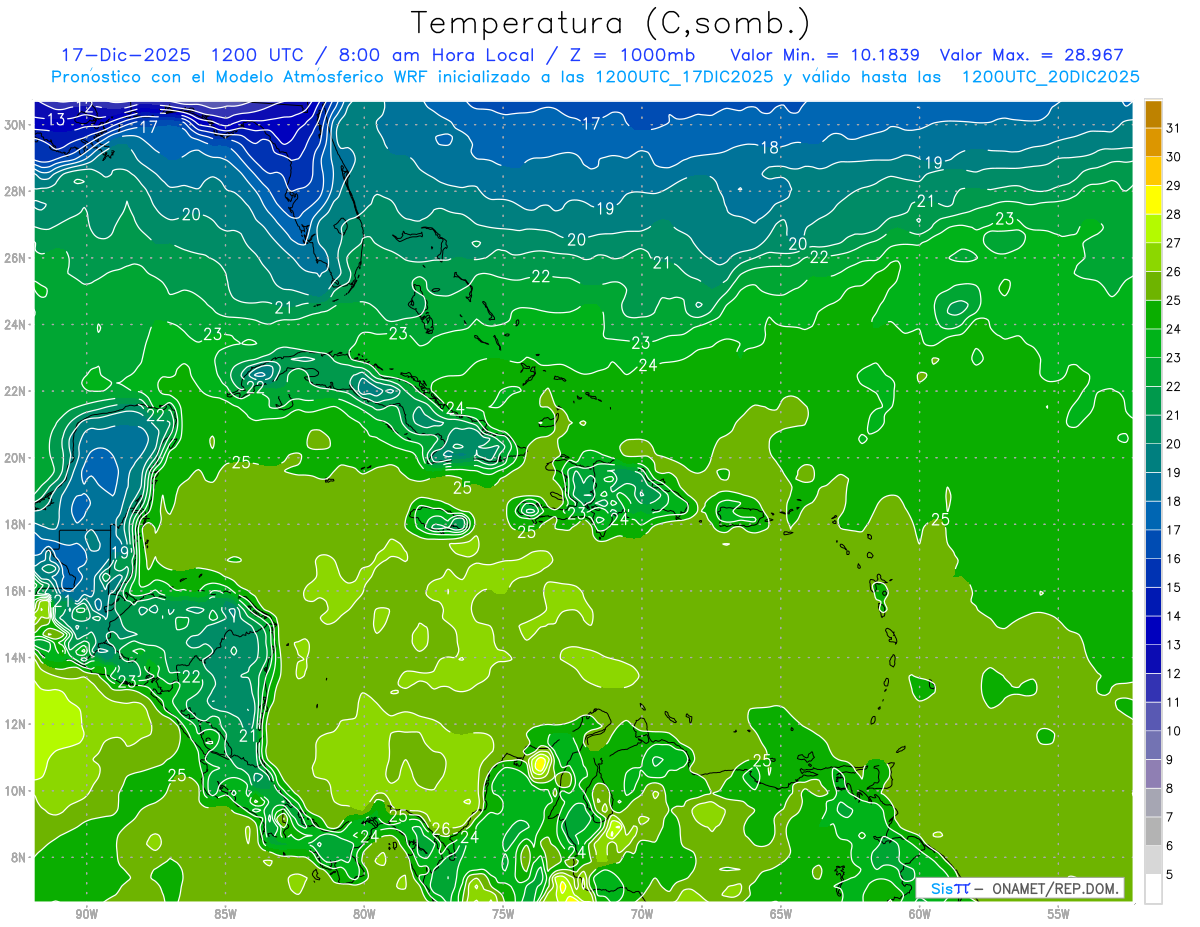1200x927 pixels.
Task: Click the "28N" latitude axis label
Action: tap(16, 191)
